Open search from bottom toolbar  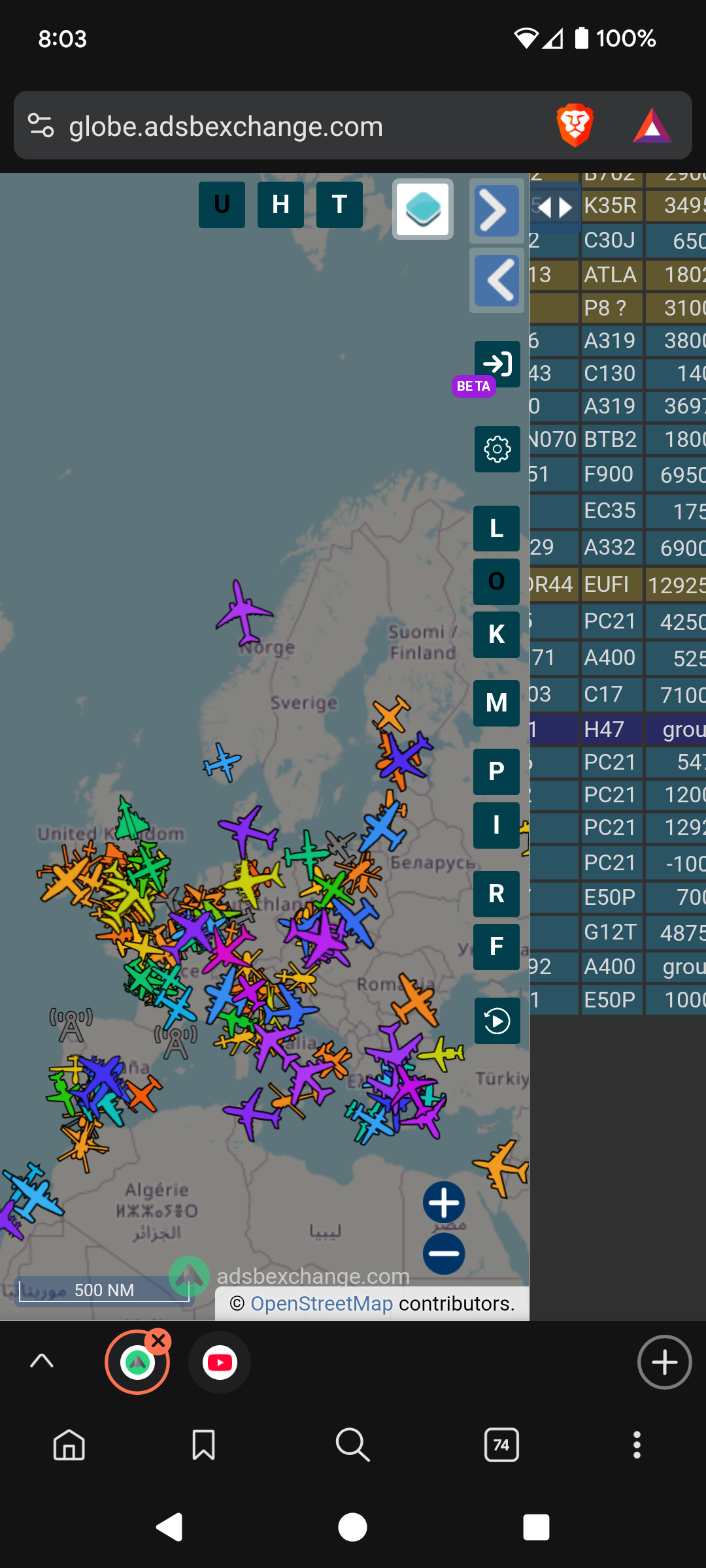tap(353, 1445)
